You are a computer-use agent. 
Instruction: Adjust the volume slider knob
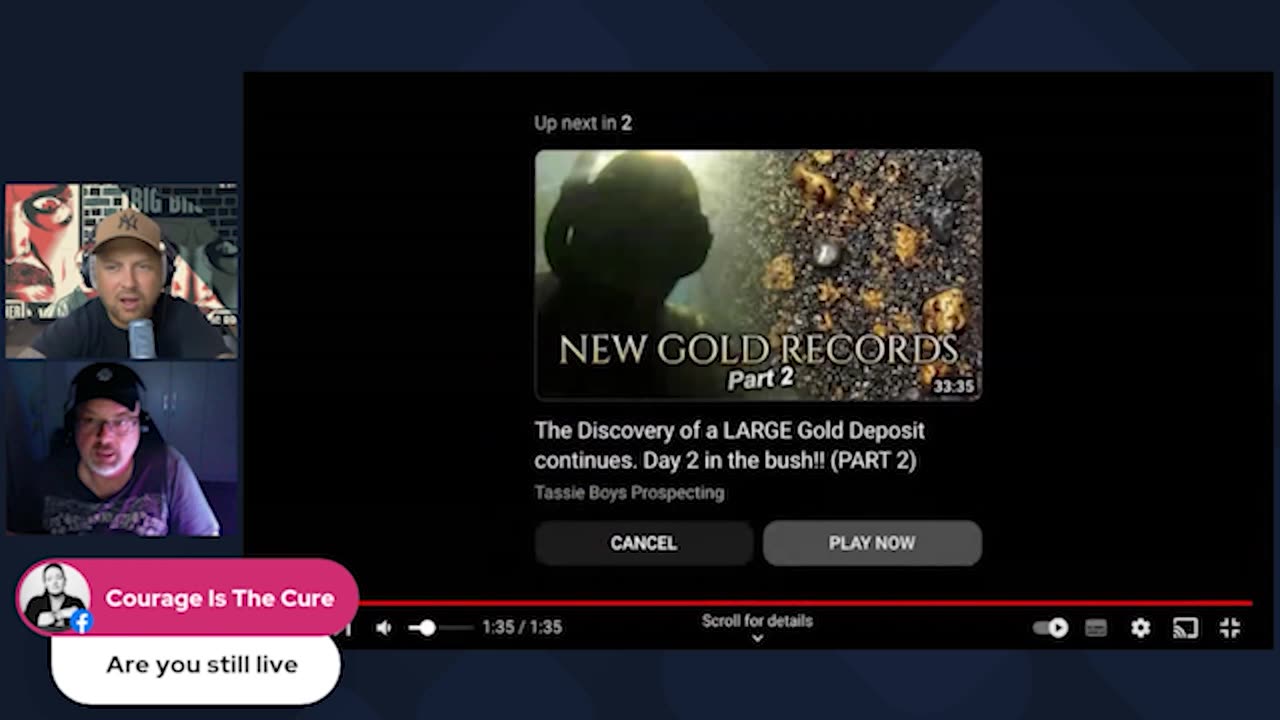427,627
